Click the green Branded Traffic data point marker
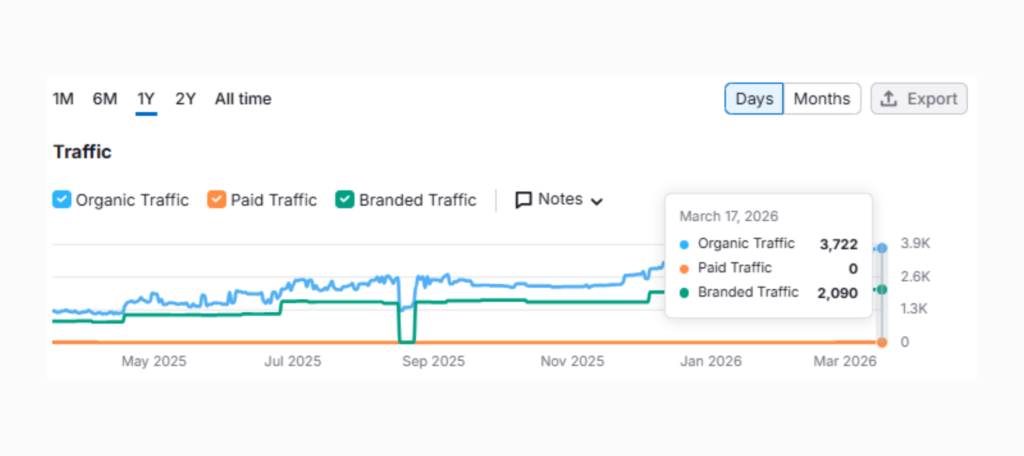Viewport: 1024px width, 456px height. click(882, 289)
